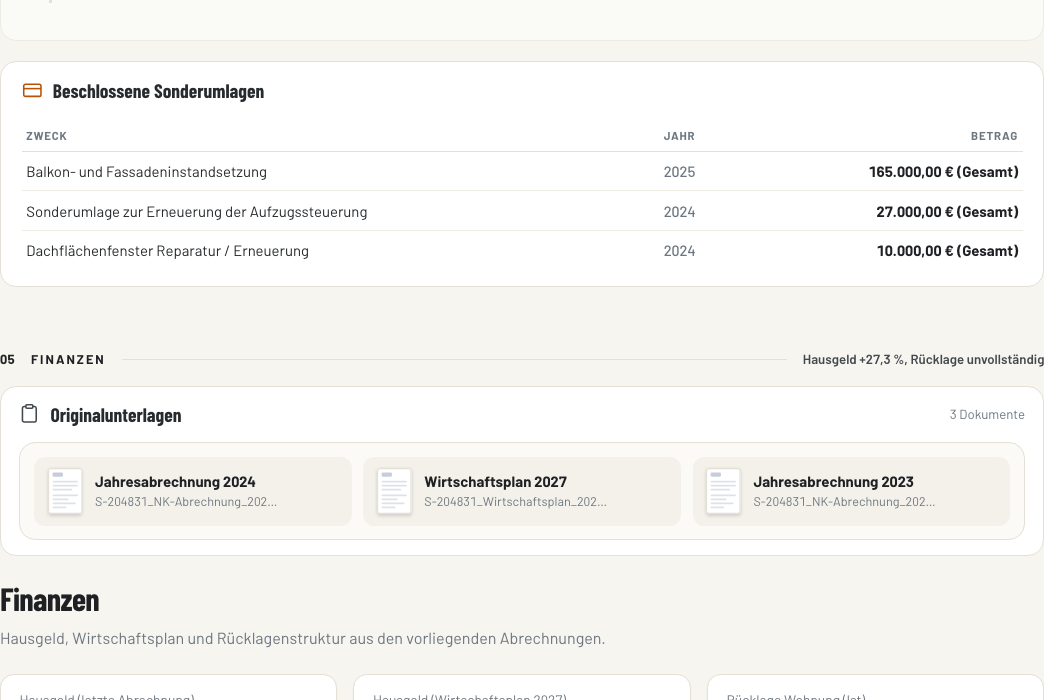
Task: Click the Beschlossene Sonderumlagen heading
Action: (158, 91)
